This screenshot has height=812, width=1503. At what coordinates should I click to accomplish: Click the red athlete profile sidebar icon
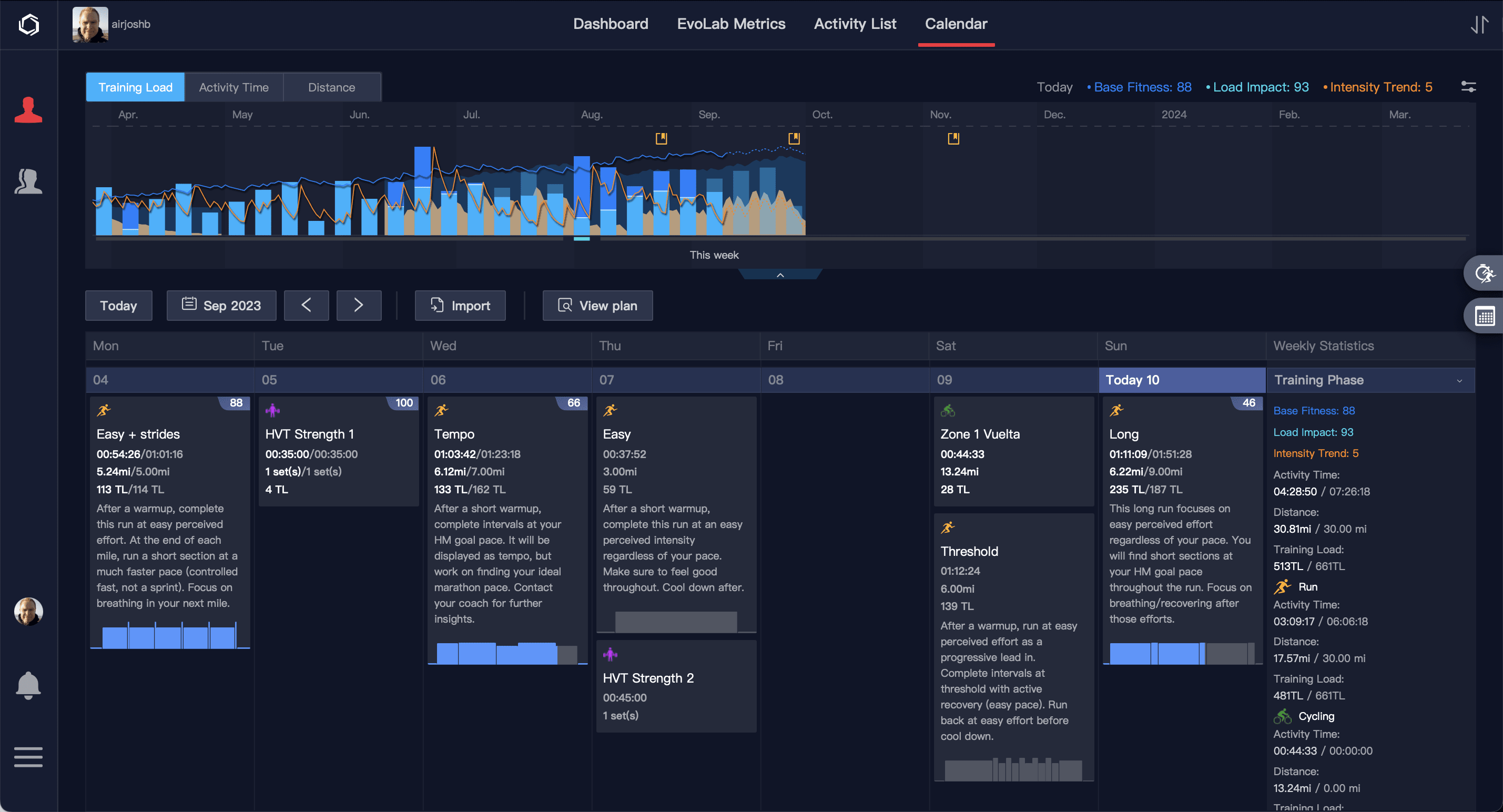[x=28, y=110]
